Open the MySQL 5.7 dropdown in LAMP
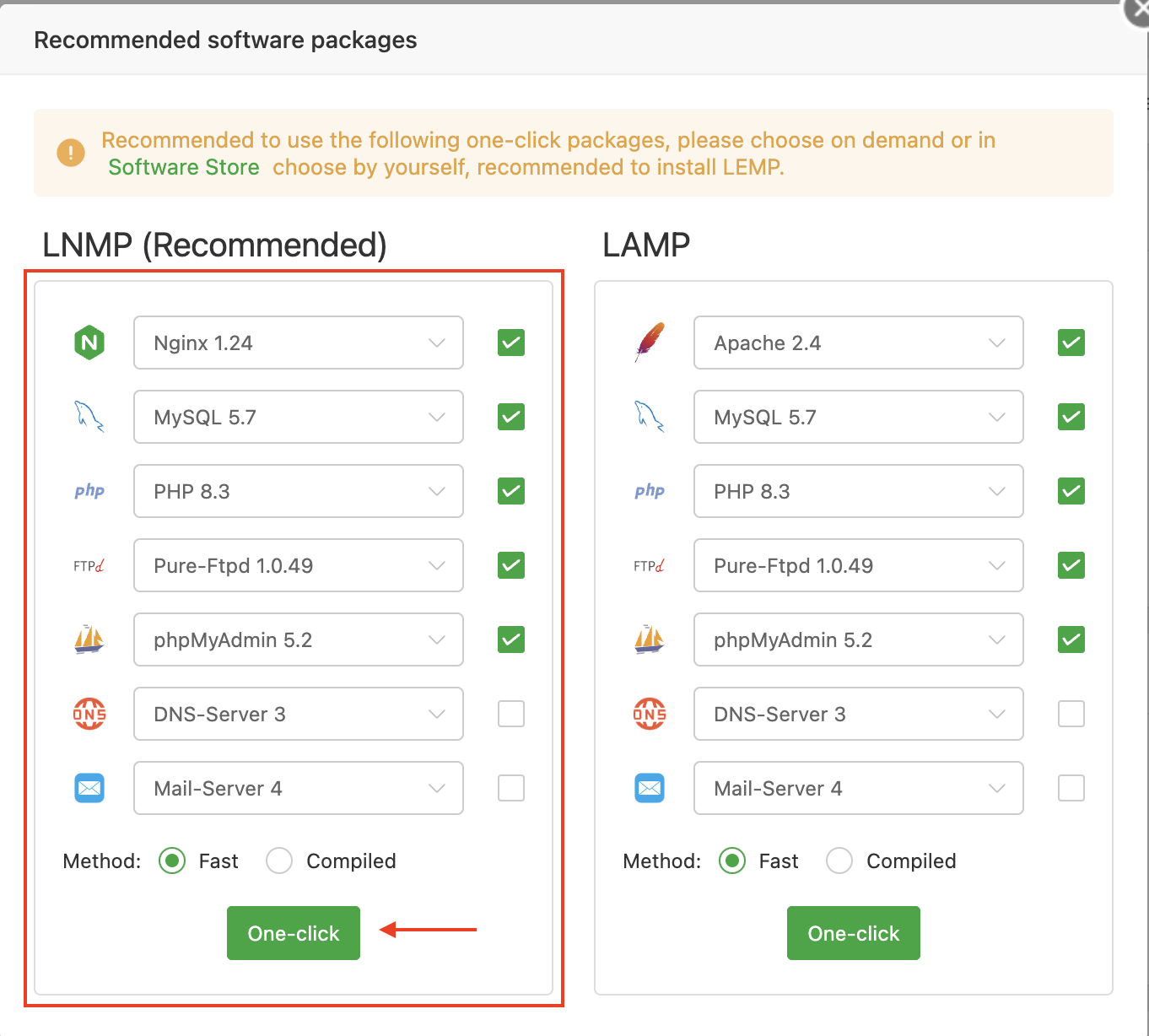Viewport: 1149px width, 1036px height. coord(859,417)
